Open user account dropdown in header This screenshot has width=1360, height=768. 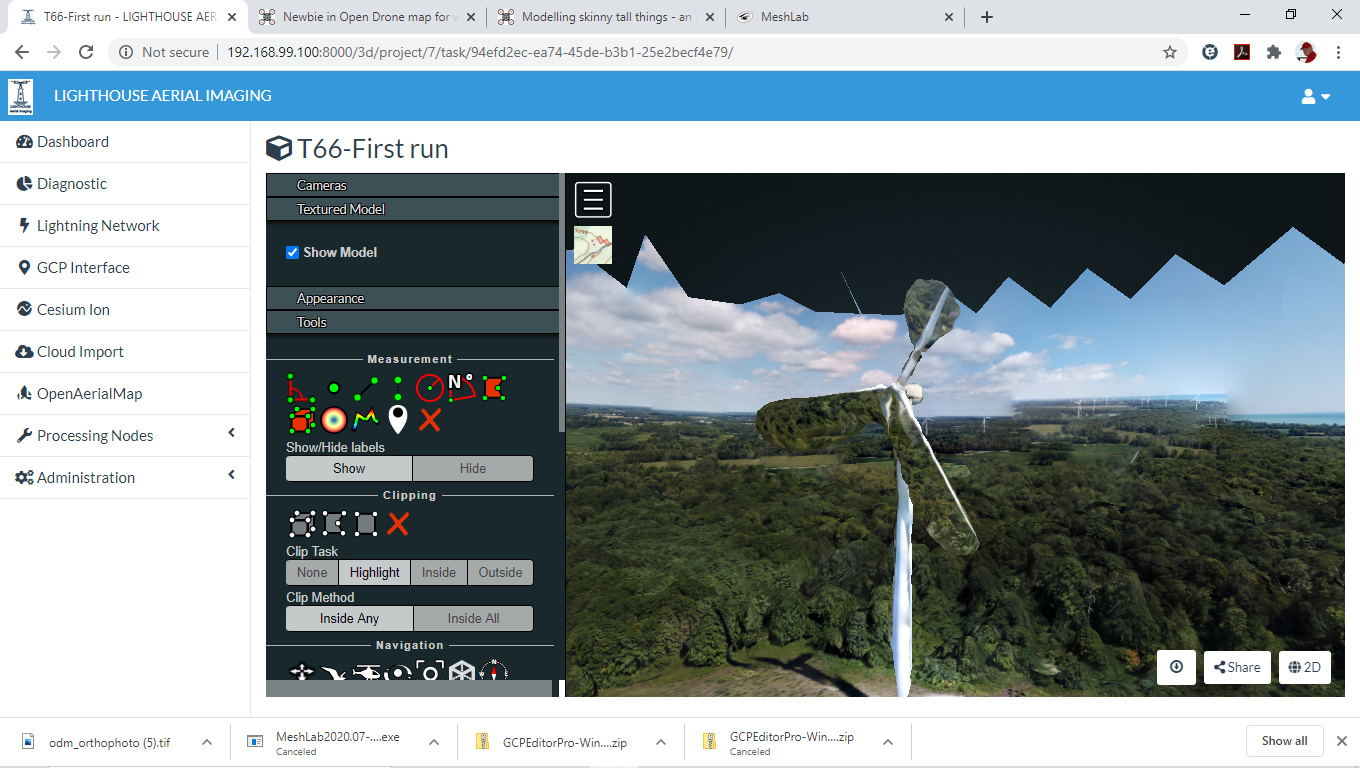coord(1315,96)
